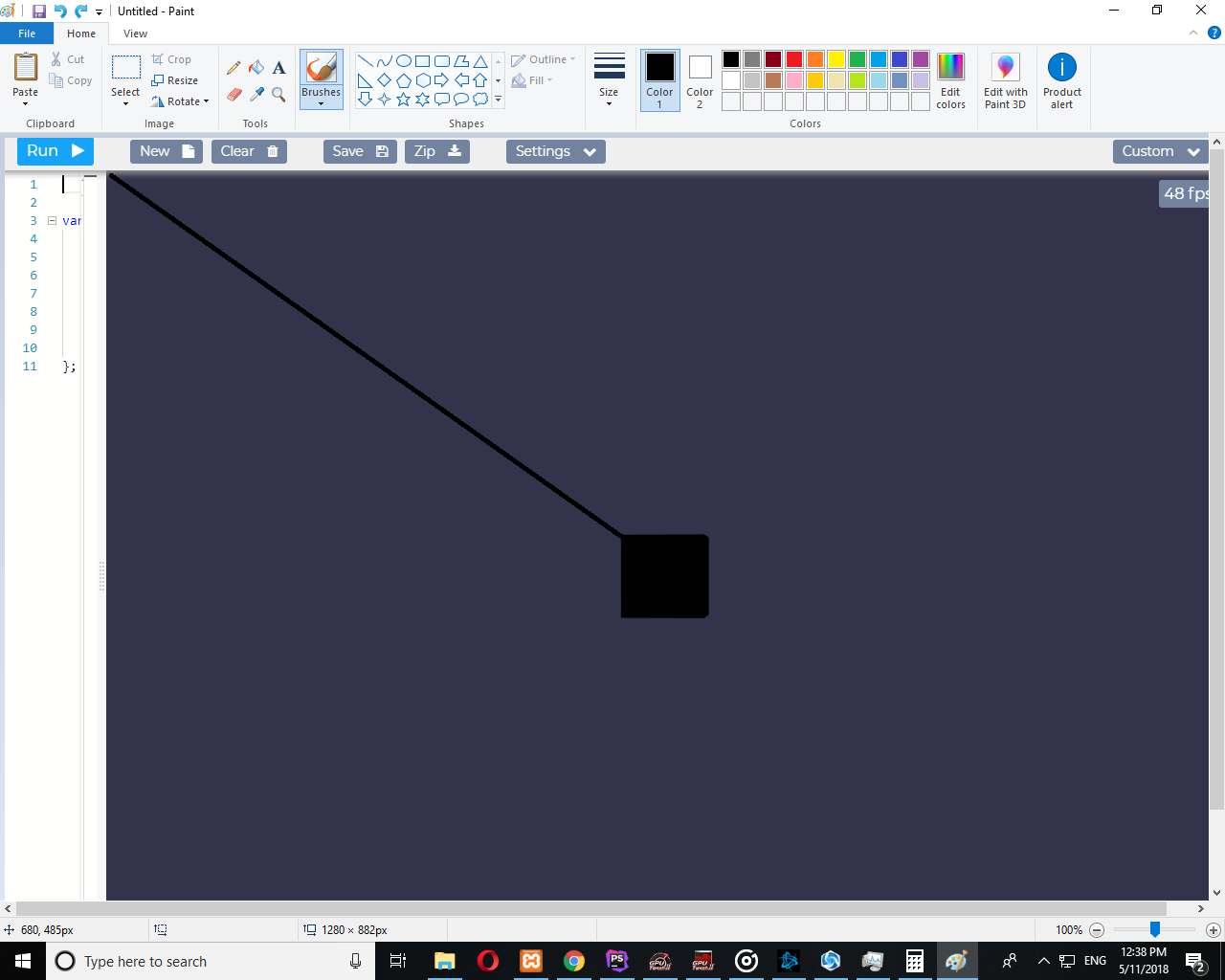Open Edit colors dialog
This screenshot has width=1225, height=980.
[950, 80]
